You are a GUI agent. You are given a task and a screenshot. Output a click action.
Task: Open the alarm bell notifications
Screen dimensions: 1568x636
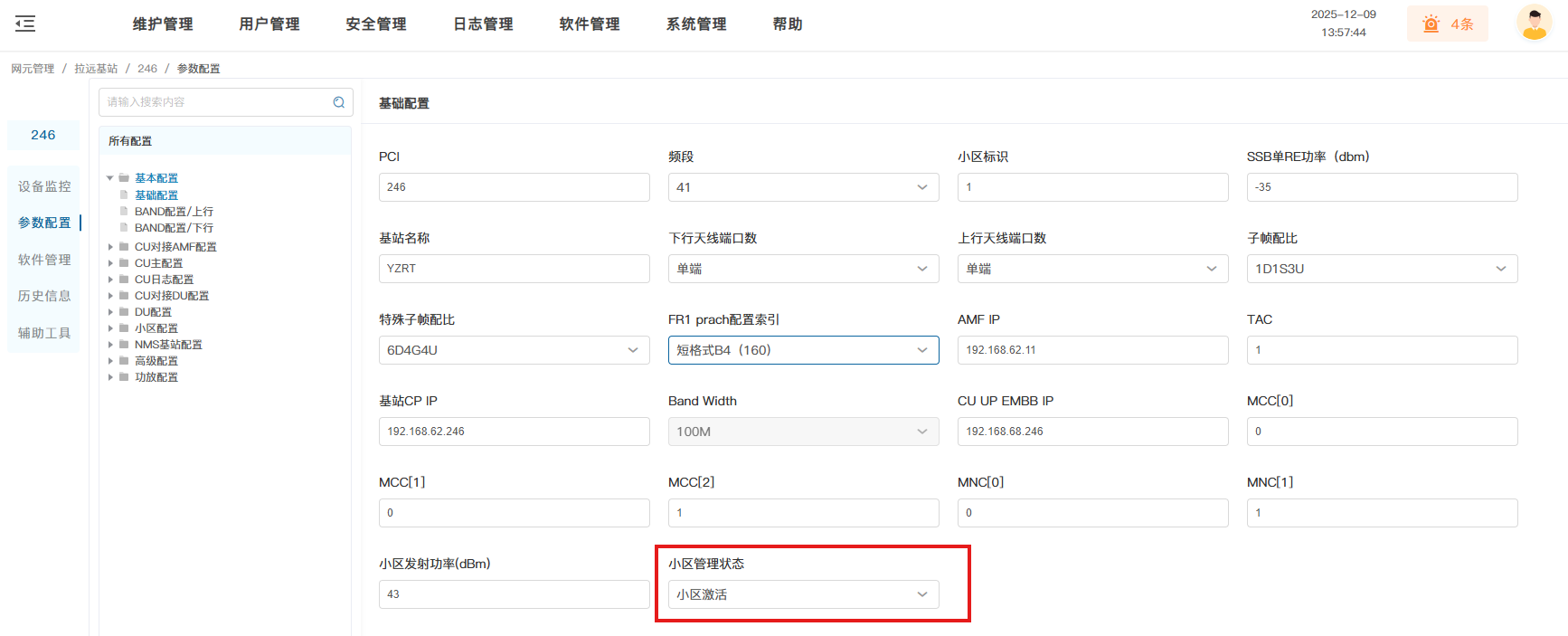click(x=1447, y=24)
